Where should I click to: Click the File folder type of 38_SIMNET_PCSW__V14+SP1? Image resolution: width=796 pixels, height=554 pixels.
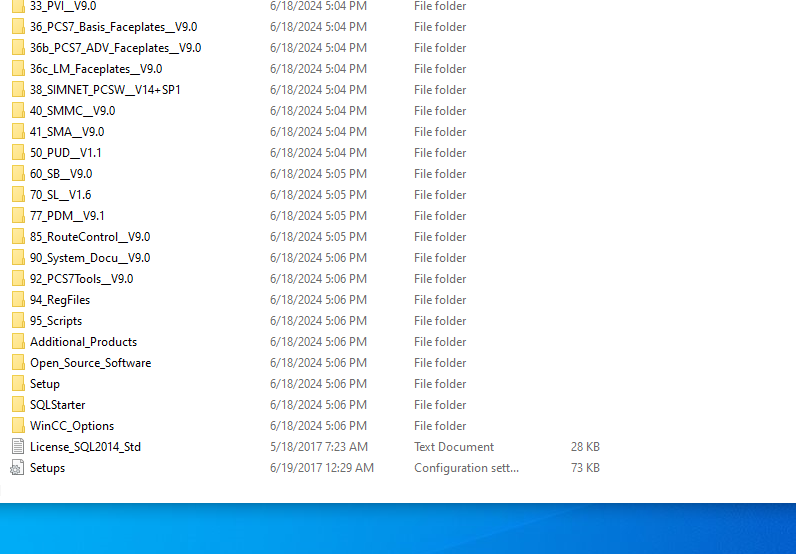pos(440,89)
